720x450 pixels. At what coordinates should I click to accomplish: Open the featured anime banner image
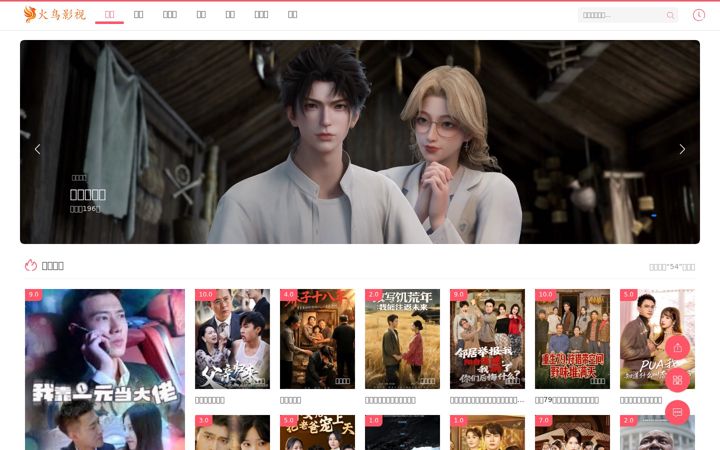coord(360,142)
